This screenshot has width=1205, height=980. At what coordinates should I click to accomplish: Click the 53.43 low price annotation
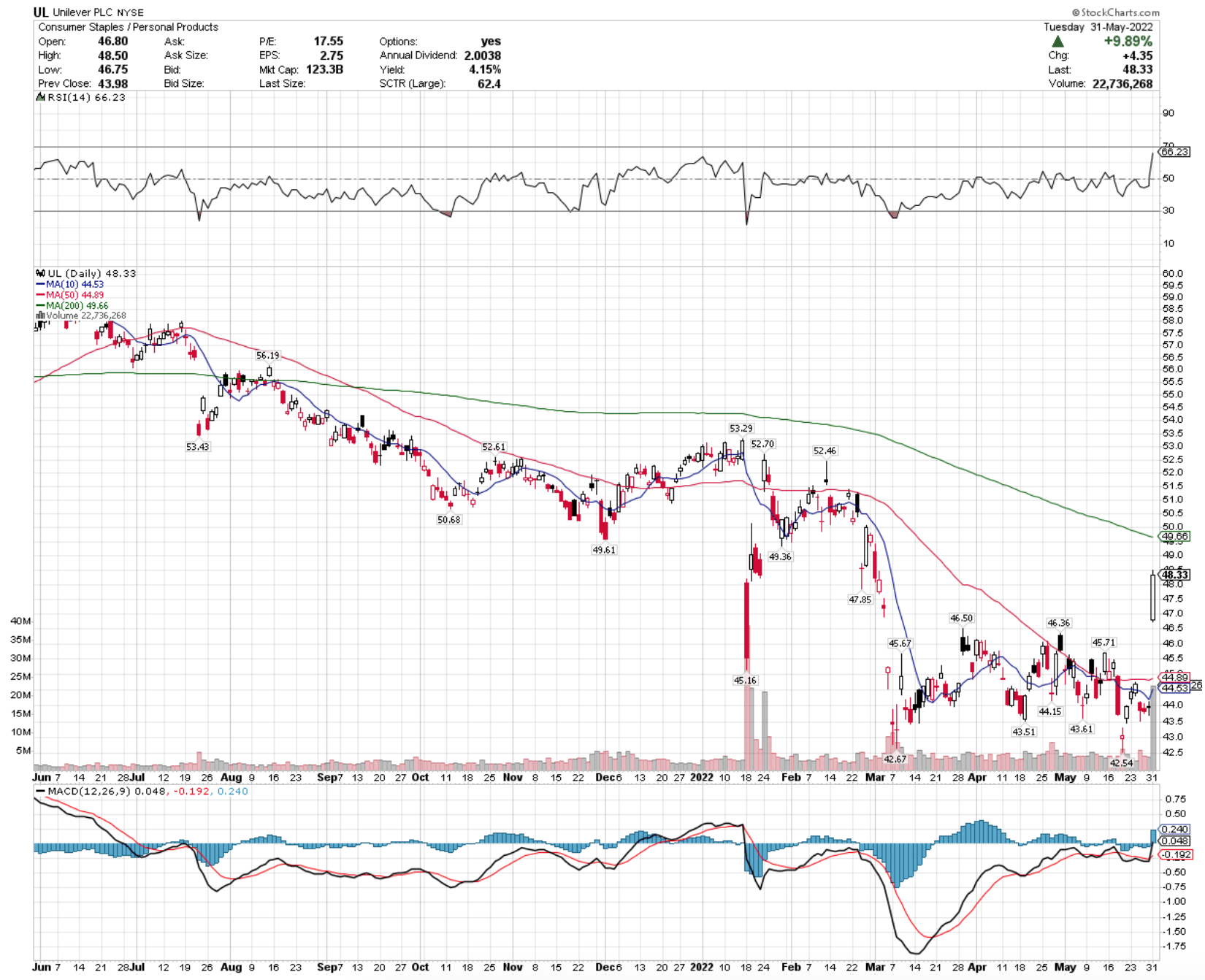197,447
